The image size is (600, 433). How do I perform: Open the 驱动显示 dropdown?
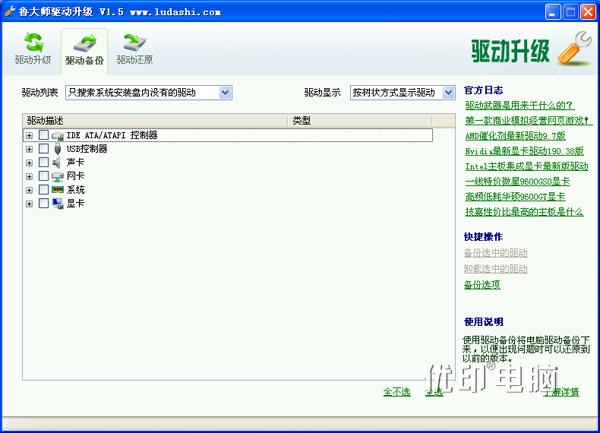pyautogui.click(x=403, y=93)
